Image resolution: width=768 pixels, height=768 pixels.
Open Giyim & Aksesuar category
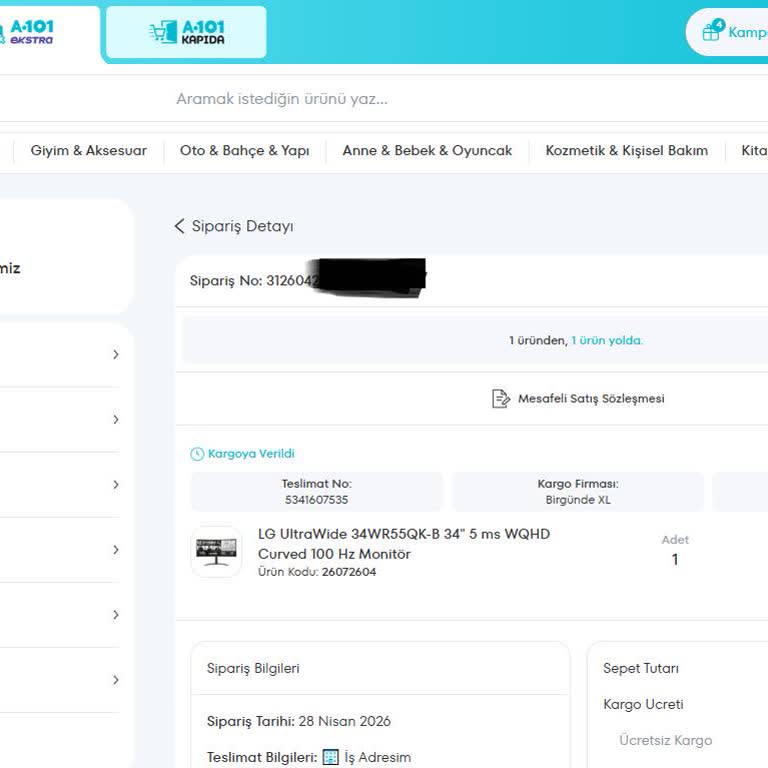89,150
